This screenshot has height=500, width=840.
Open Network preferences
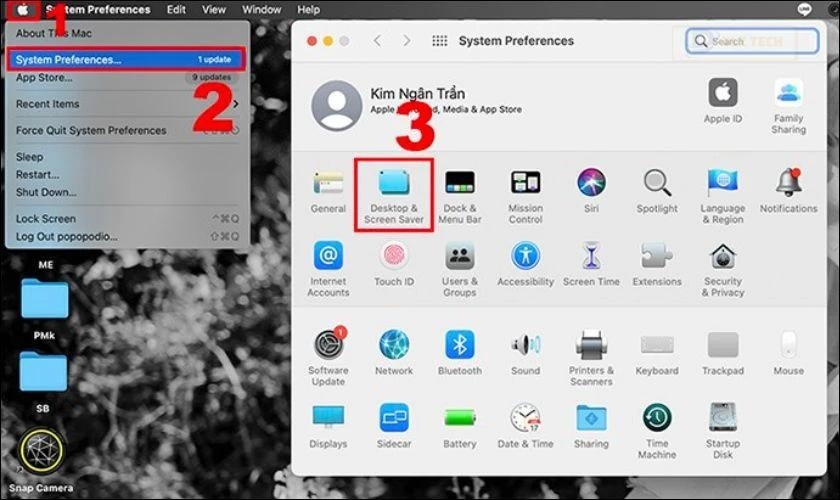[x=394, y=353]
